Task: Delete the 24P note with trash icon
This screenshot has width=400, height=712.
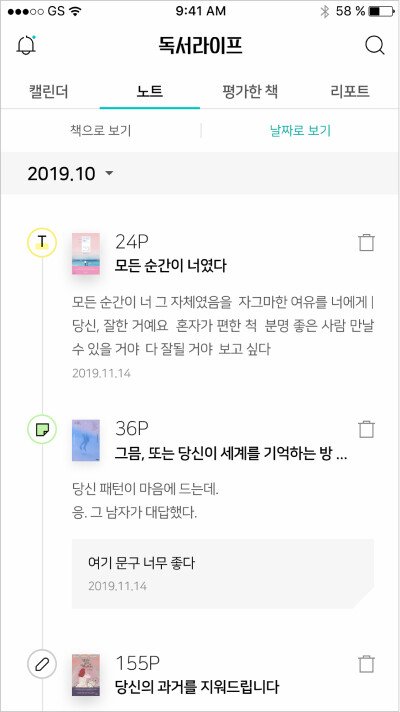Action: click(366, 242)
